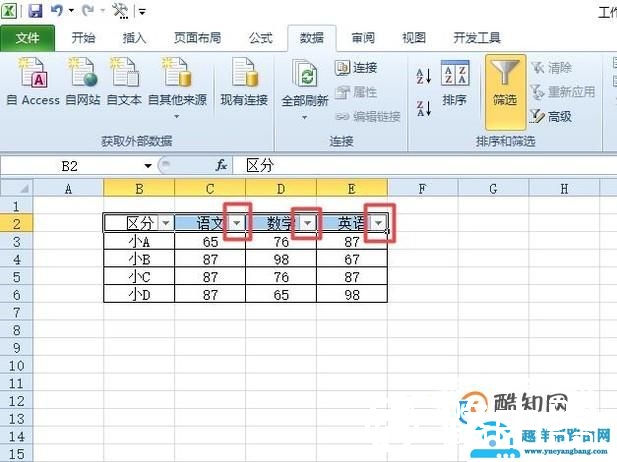Click the fx insert function icon
The image size is (617, 462).
[221, 165]
